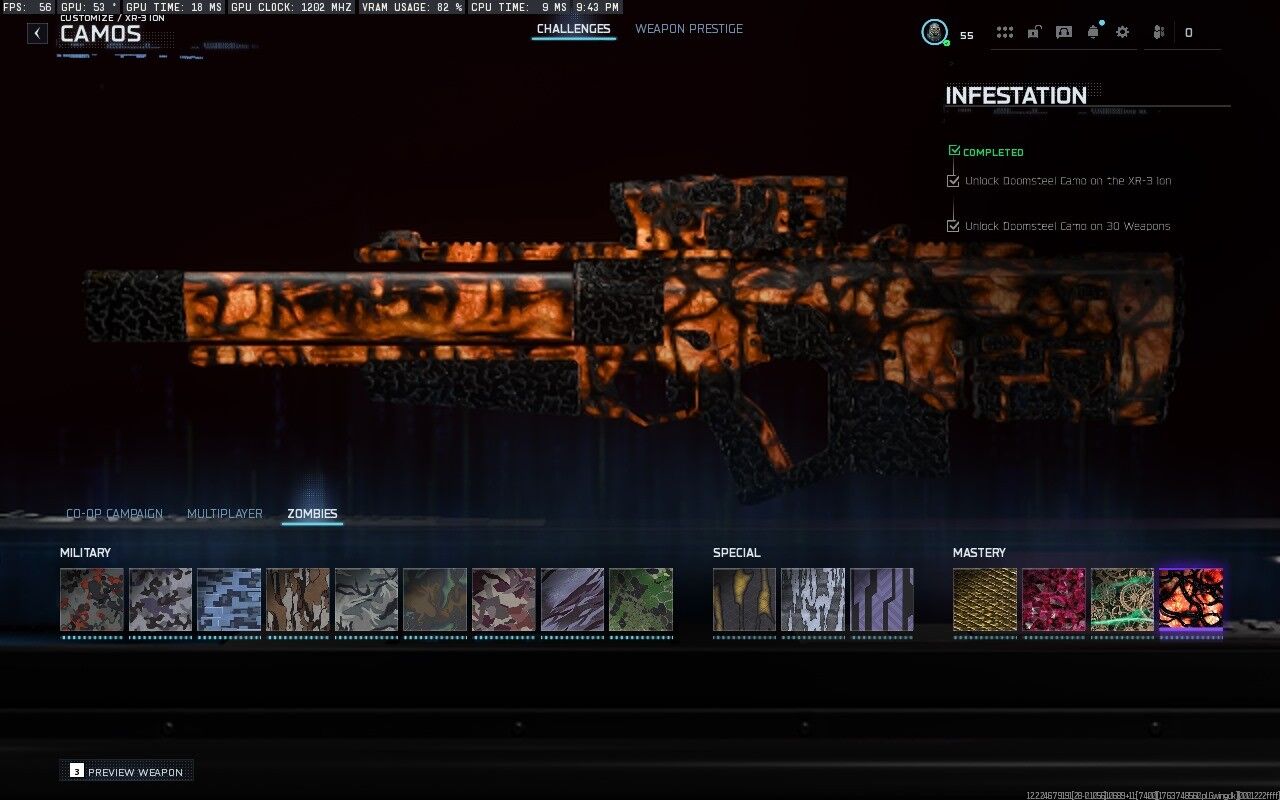This screenshot has height=800, width=1280.
Task: Click the INFESTATION camo title
Action: [1016, 96]
